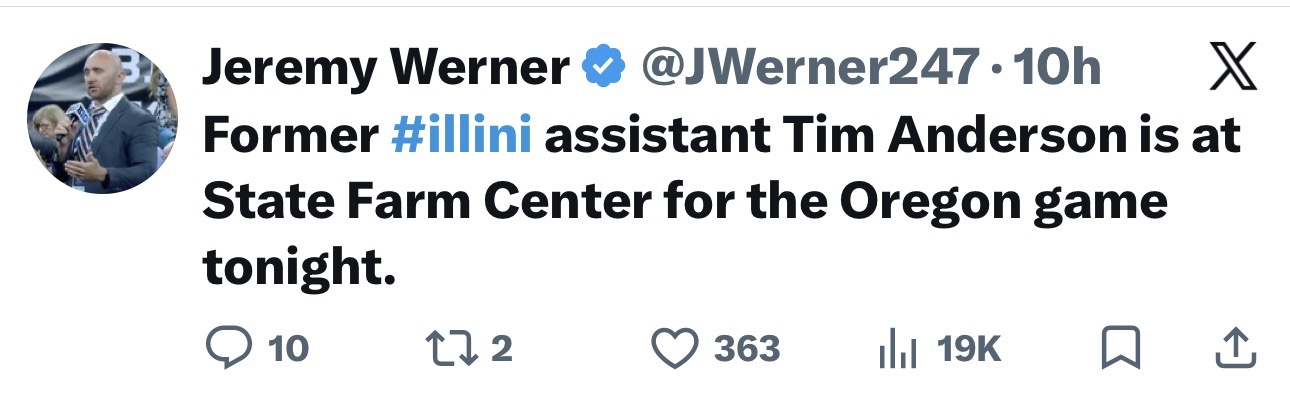Bookmark this tweet
The height and width of the screenshot is (409, 1290).
point(1119,348)
